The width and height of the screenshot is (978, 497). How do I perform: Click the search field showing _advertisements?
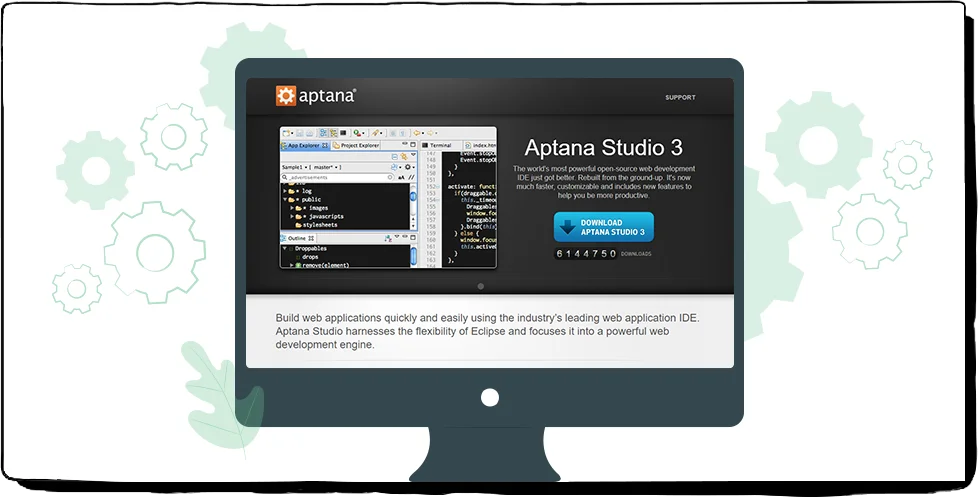[337, 178]
